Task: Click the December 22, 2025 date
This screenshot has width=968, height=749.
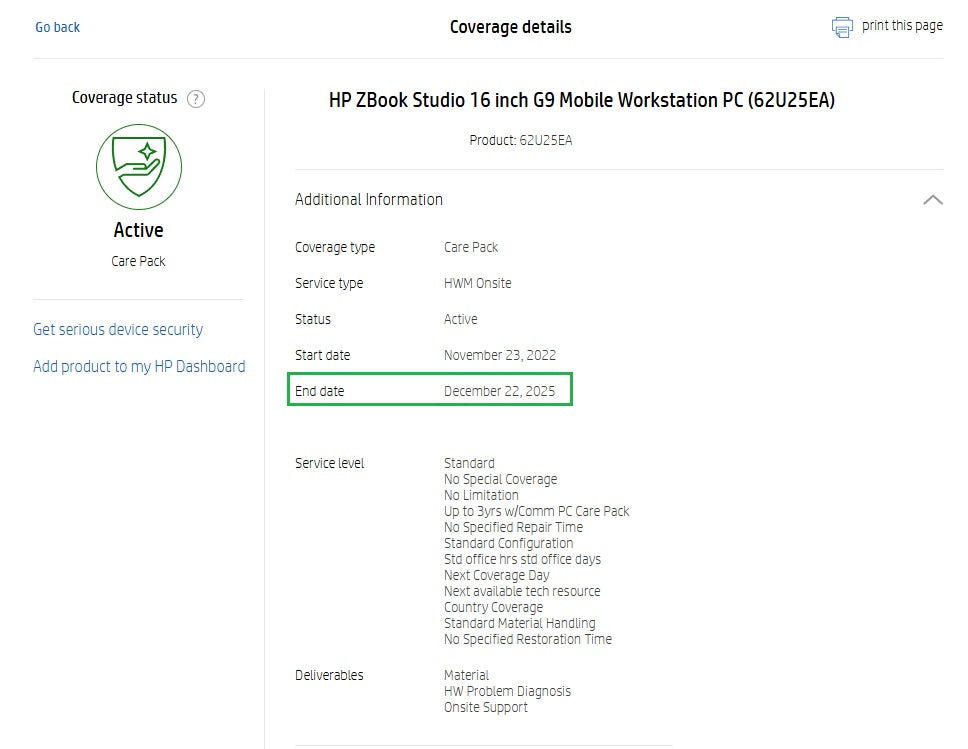Action: click(499, 391)
